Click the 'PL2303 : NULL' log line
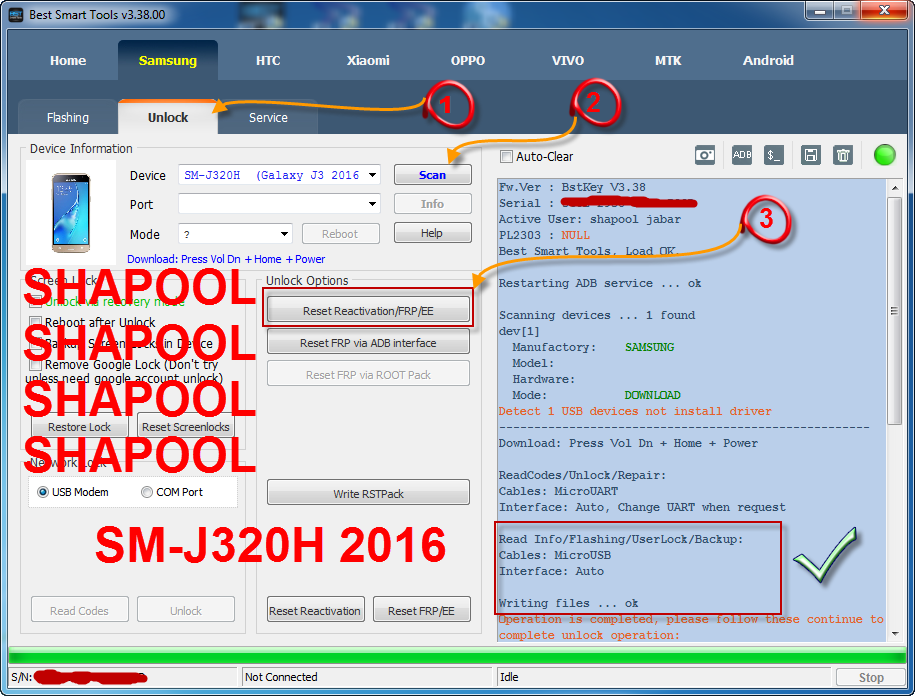Viewport: 915px width, 696px height. 544,235
